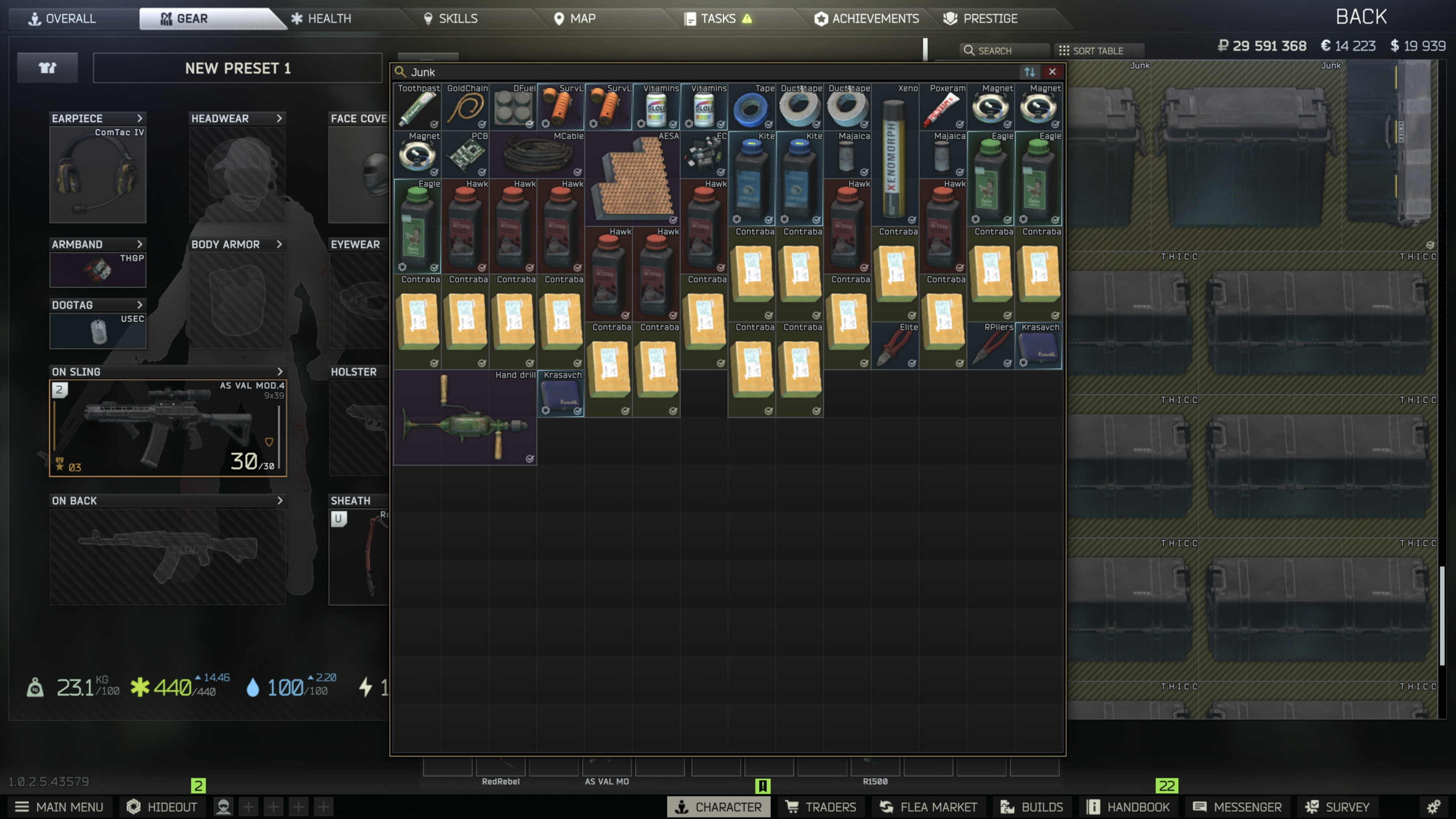Click the Toothpaste item

tap(417, 107)
